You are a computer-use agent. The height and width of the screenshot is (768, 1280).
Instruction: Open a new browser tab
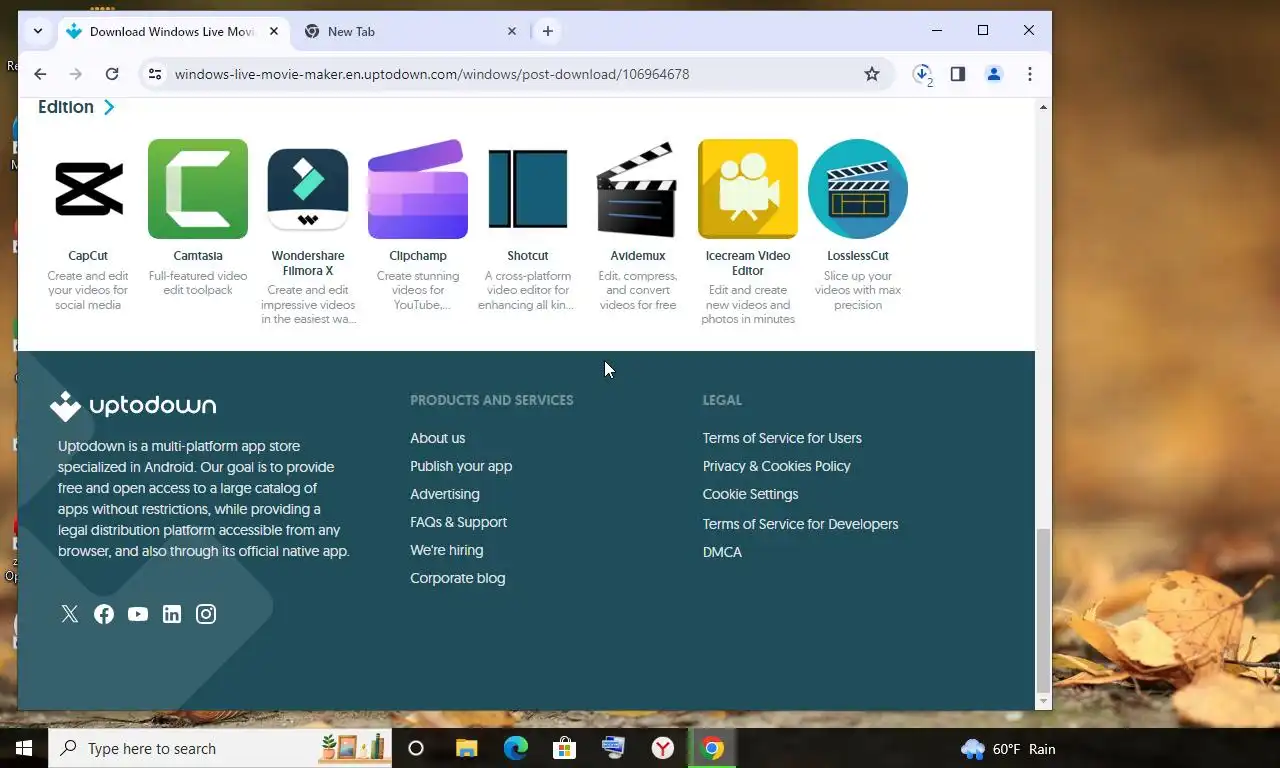tap(547, 31)
